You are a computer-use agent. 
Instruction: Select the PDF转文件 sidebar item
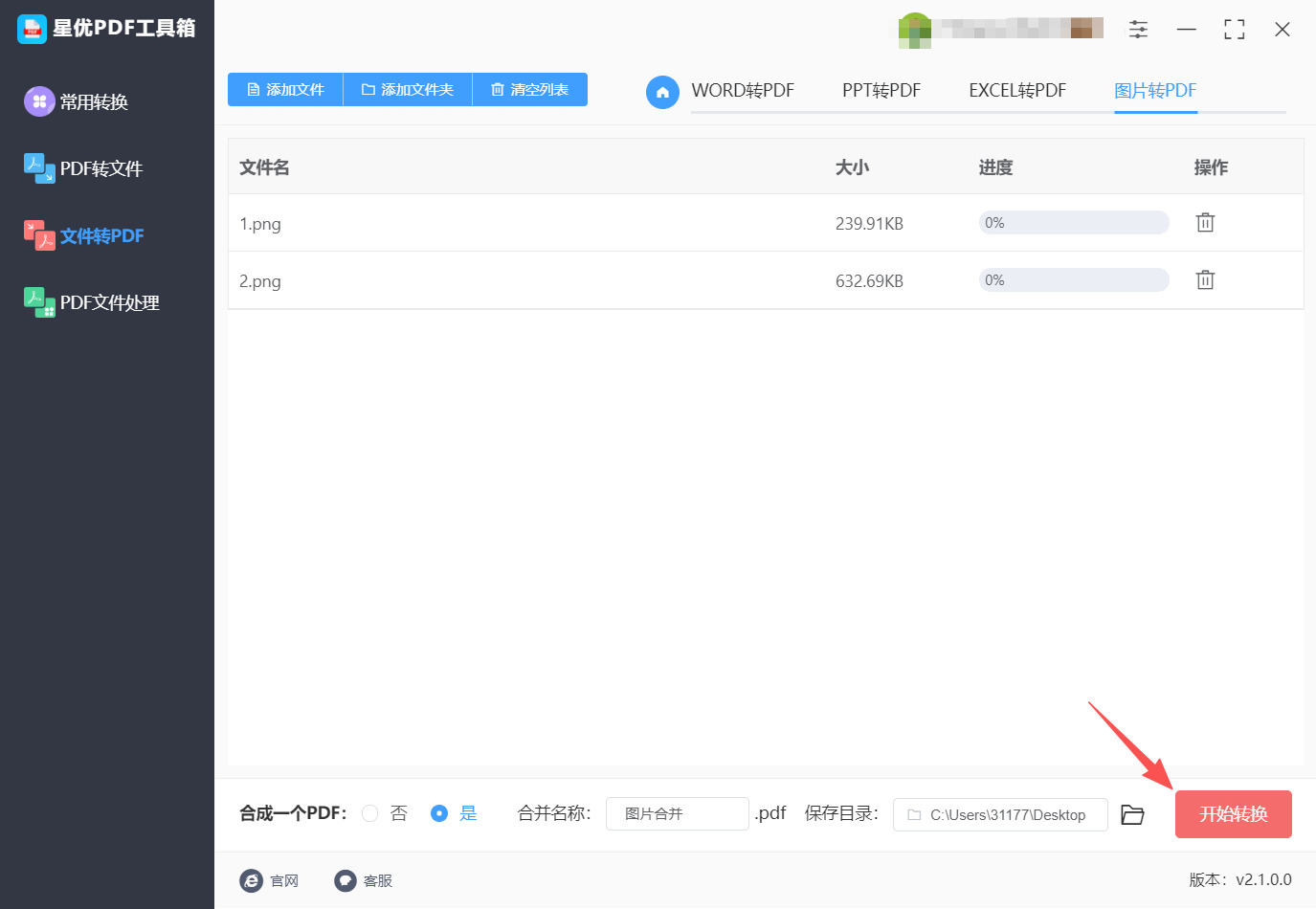83,168
